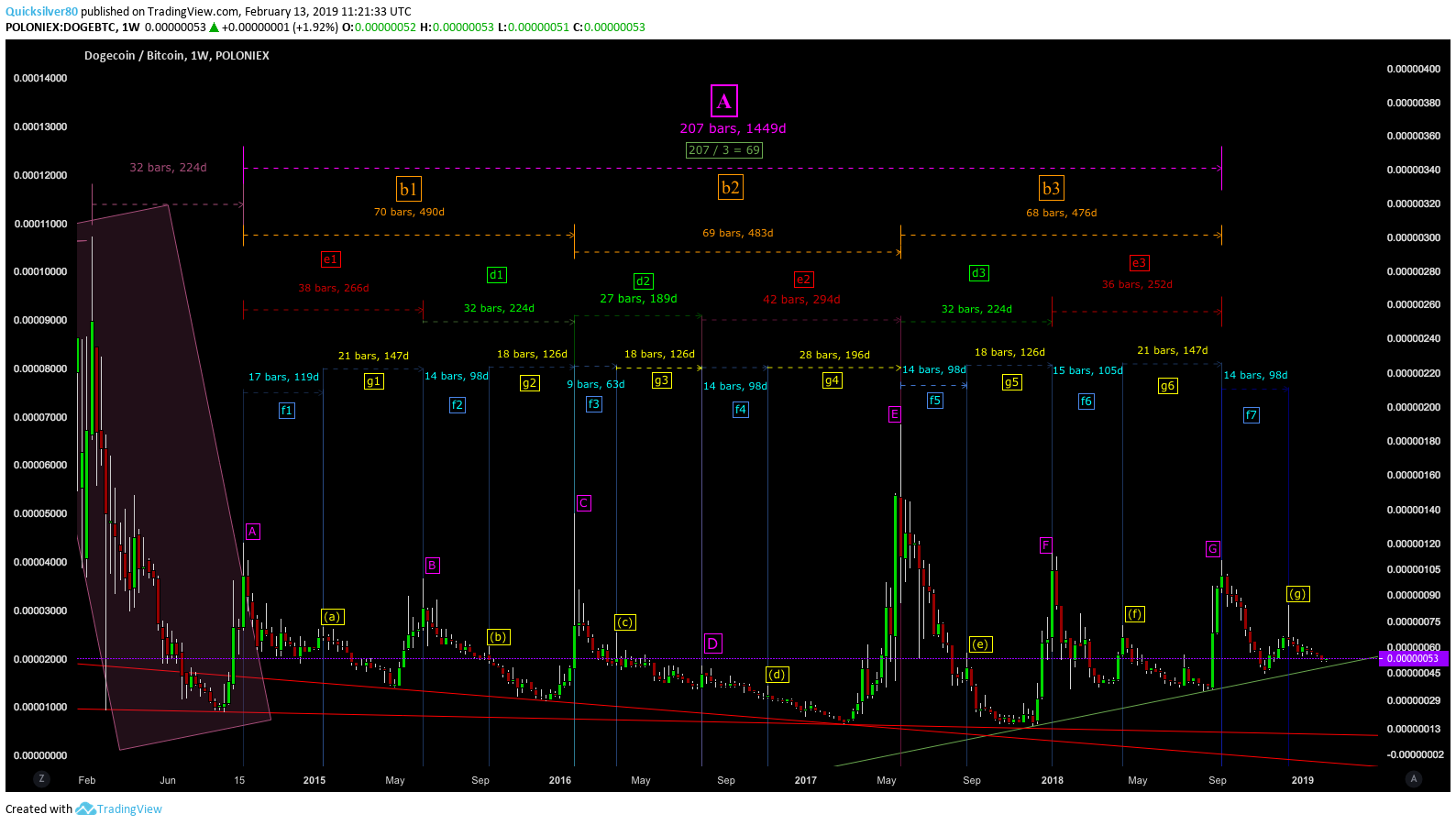Select the yellow (e) label
Screen dimensions: 1456x825
click(980, 644)
